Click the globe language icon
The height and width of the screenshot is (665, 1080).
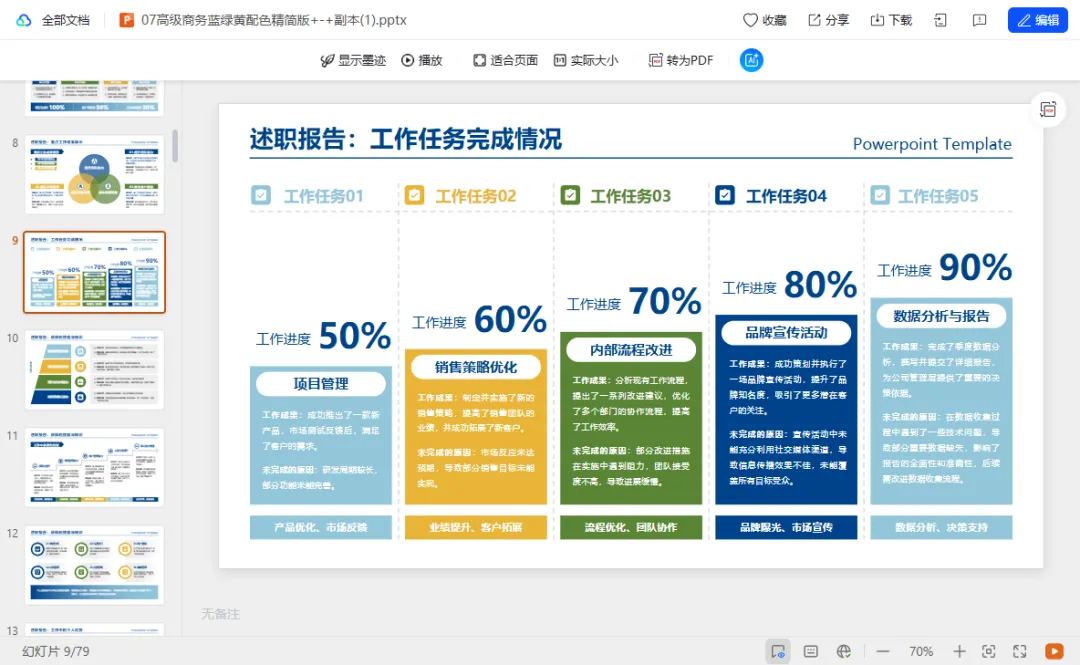(x=844, y=651)
